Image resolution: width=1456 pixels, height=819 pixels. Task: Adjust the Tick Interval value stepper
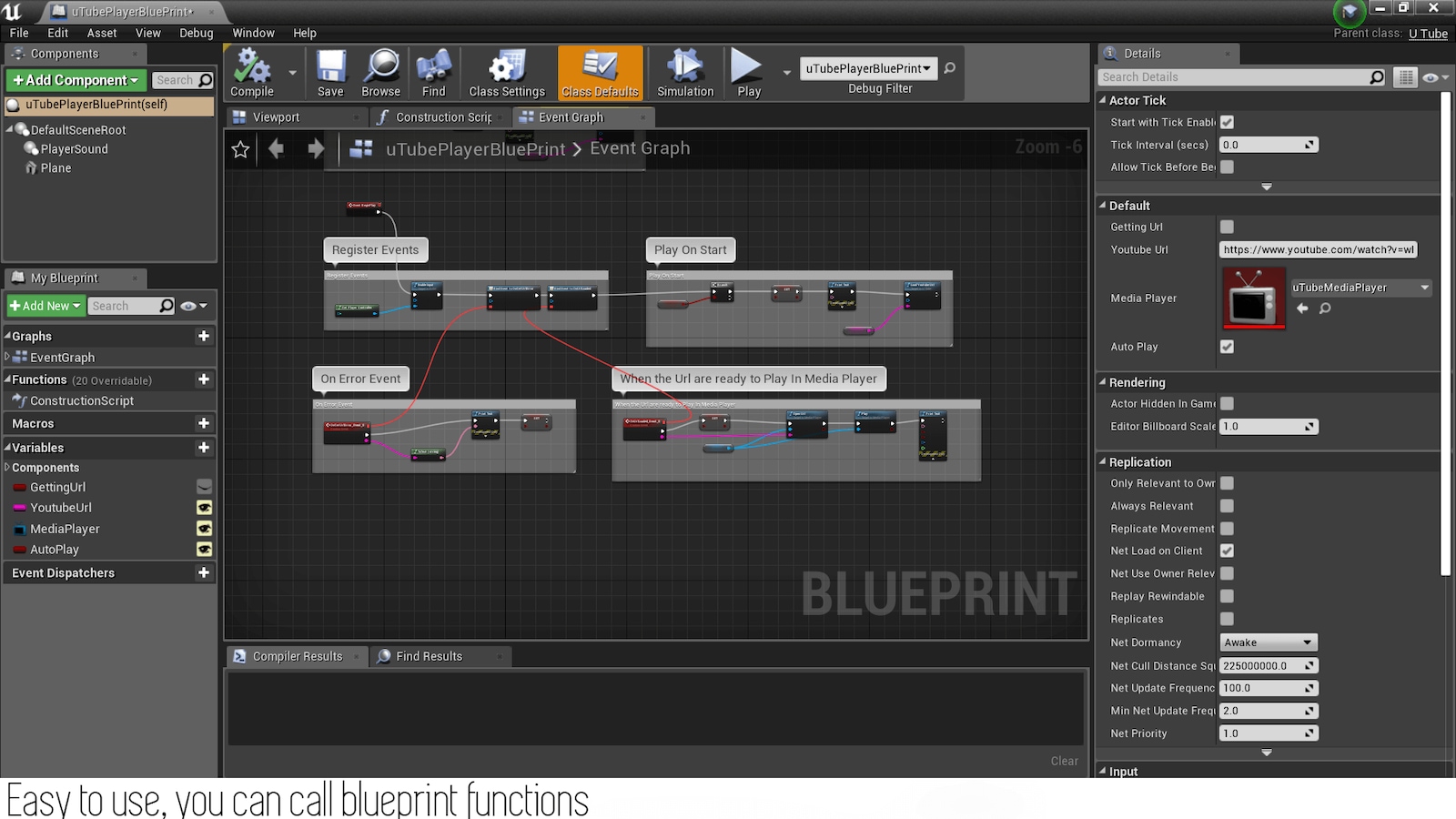(x=1308, y=144)
